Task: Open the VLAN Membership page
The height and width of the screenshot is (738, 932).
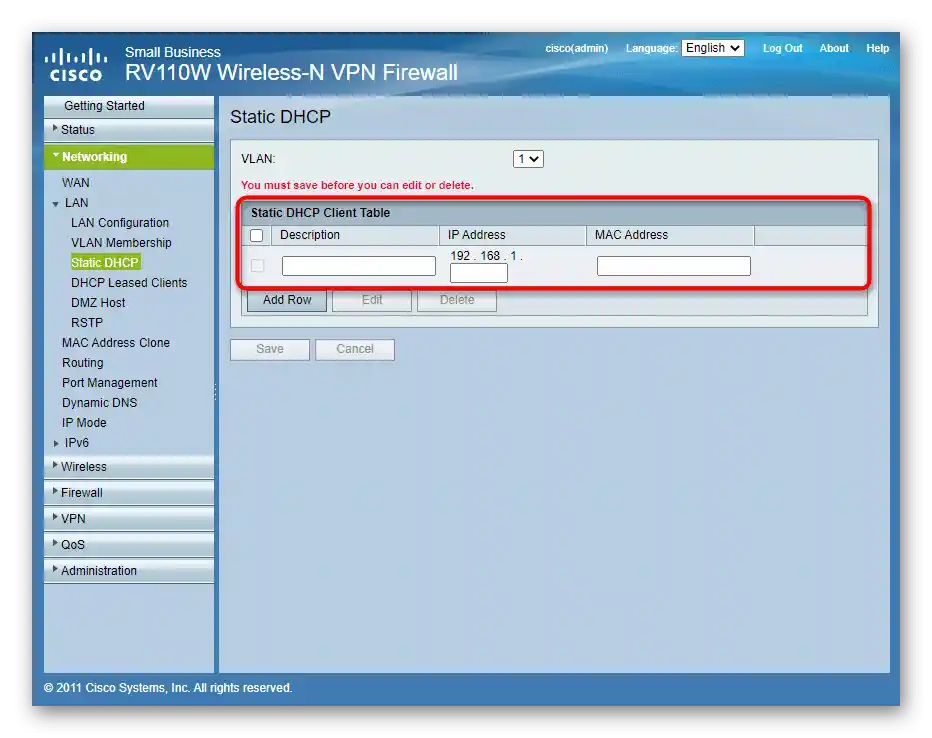Action: click(x=121, y=242)
